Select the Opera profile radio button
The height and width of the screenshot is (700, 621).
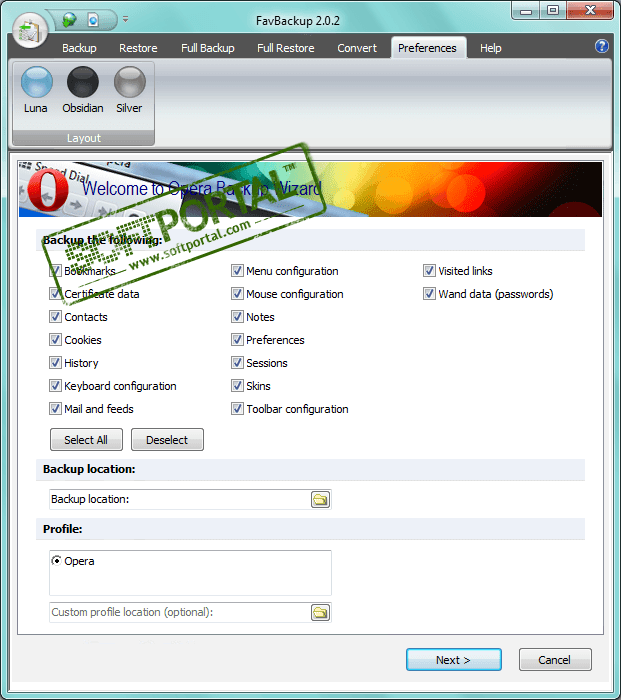[x=56, y=560]
